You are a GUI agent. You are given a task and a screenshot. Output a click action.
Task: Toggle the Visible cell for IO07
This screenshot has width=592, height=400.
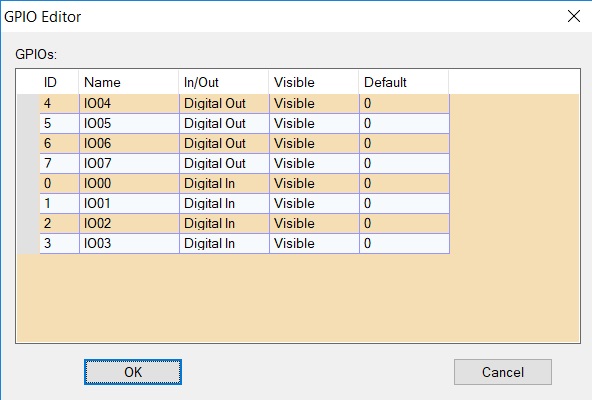(x=314, y=163)
